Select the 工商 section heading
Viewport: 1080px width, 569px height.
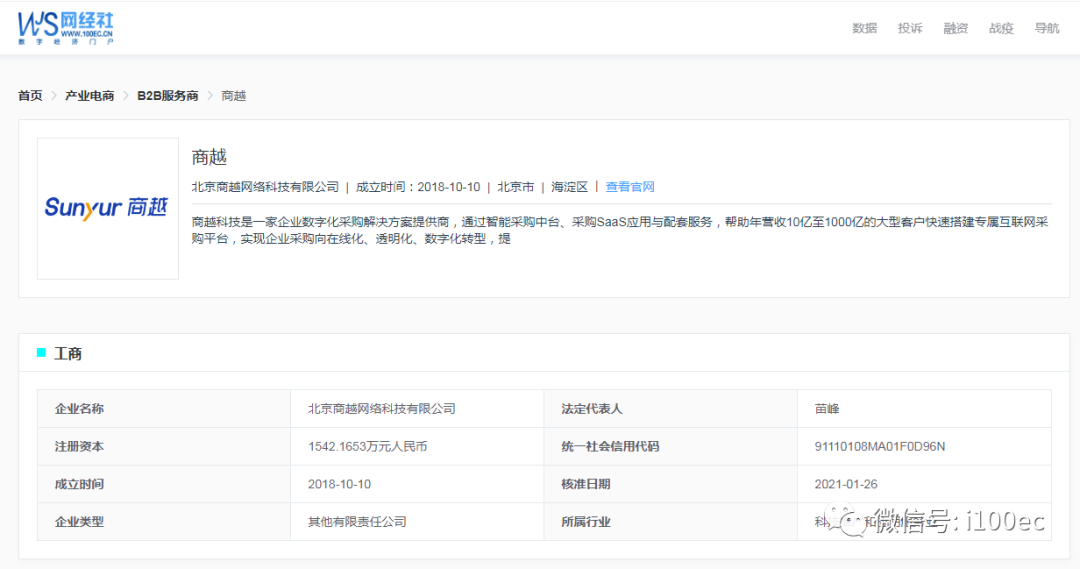pyautogui.click(x=68, y=353)
